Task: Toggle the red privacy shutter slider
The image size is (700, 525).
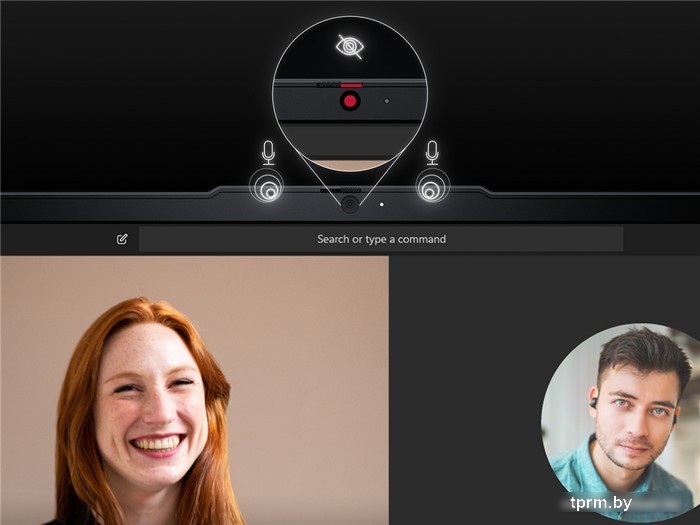Action: pos(350,86)
